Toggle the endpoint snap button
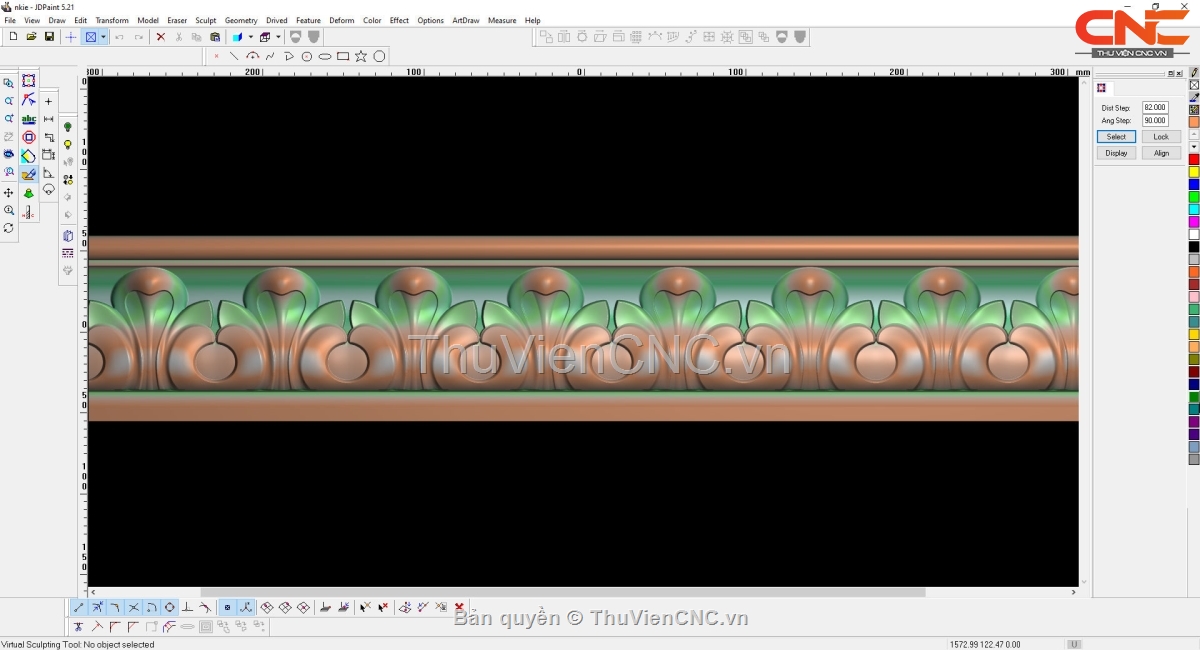Screen dimensions: 1200x650 tap(79, 607)
